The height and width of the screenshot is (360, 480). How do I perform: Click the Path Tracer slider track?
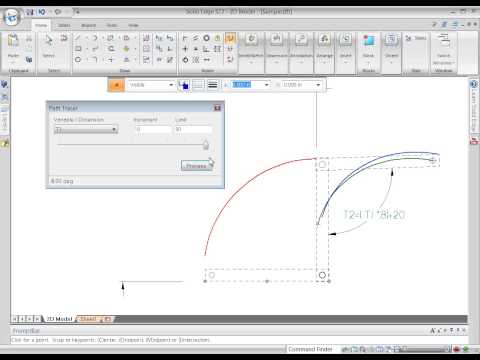tap(131, 145)
